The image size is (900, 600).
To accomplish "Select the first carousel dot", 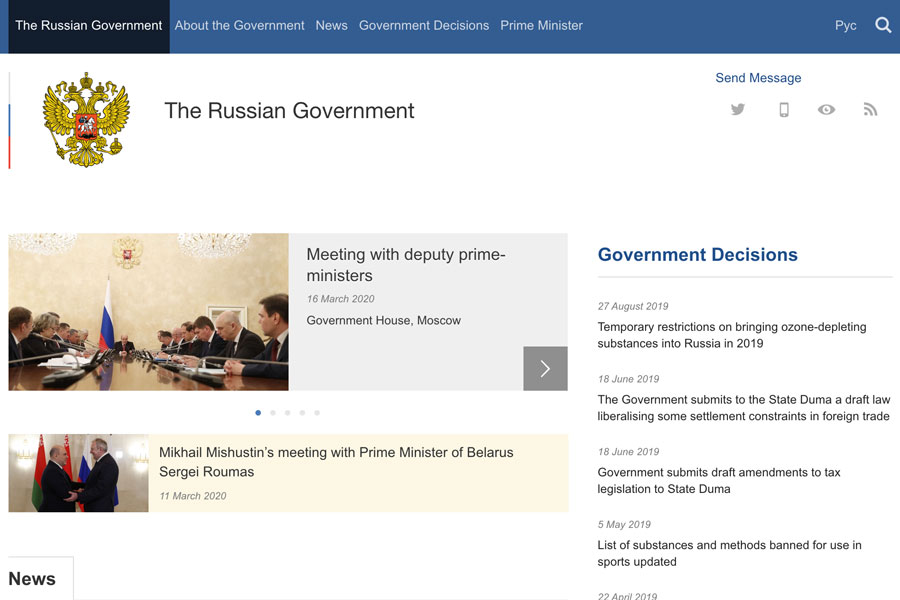I will pyautogui.click(x=258, y=413).
